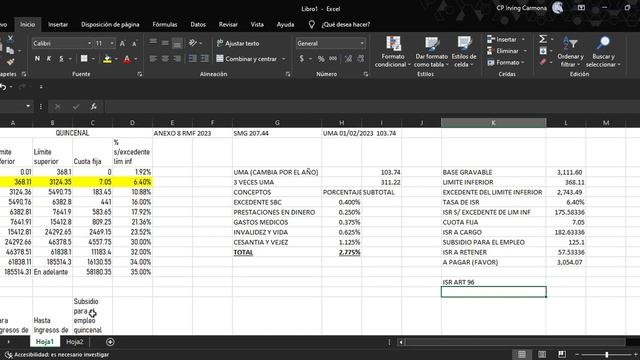Image resolution: width=640 pixels, height=360 pixels.
Task: Open the fill color dropdown arrow
Action: (x=116, y=59)
